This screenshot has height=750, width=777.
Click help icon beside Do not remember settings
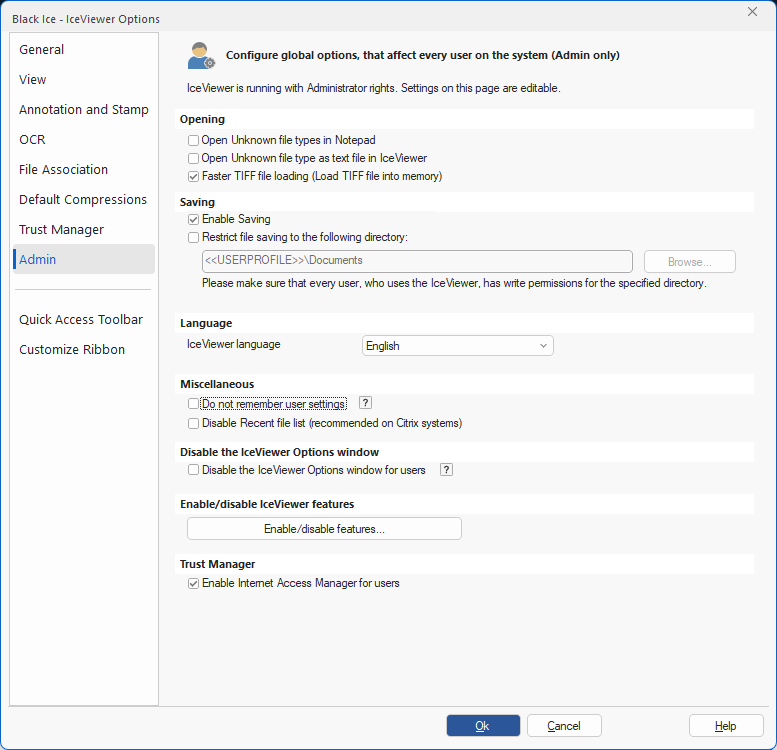click(365, 403)
